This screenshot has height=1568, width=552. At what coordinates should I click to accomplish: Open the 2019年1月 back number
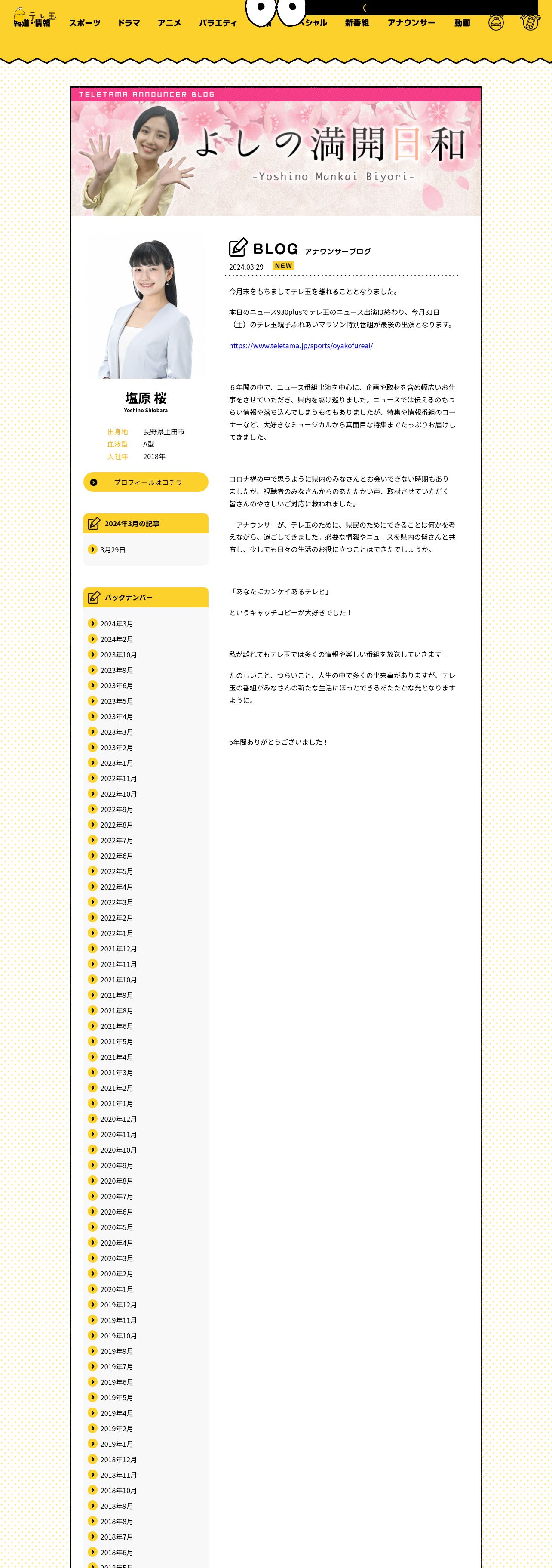click(x=116, y=1444)
